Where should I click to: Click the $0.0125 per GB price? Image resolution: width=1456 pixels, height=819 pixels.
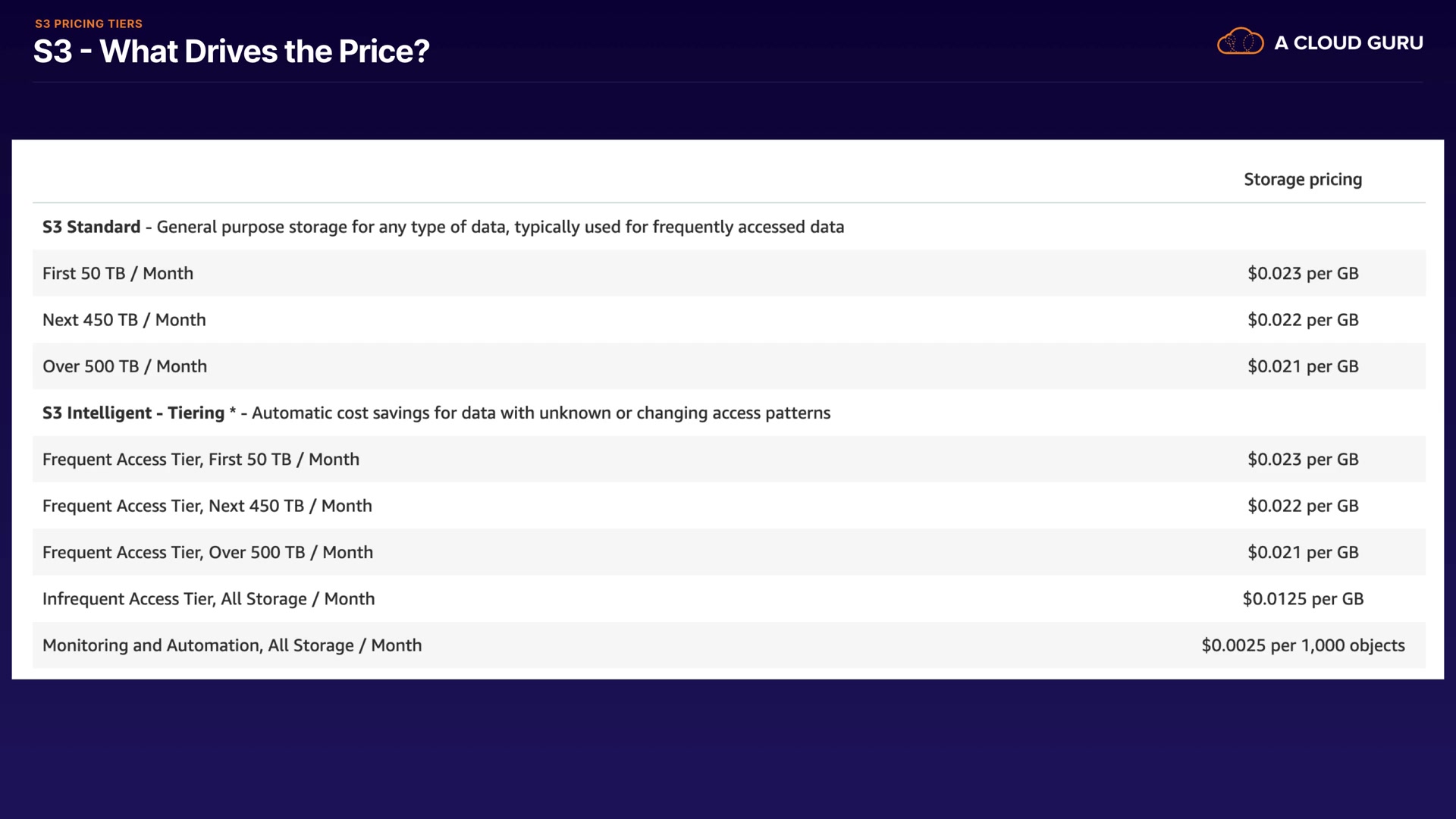click(1303, 599)
